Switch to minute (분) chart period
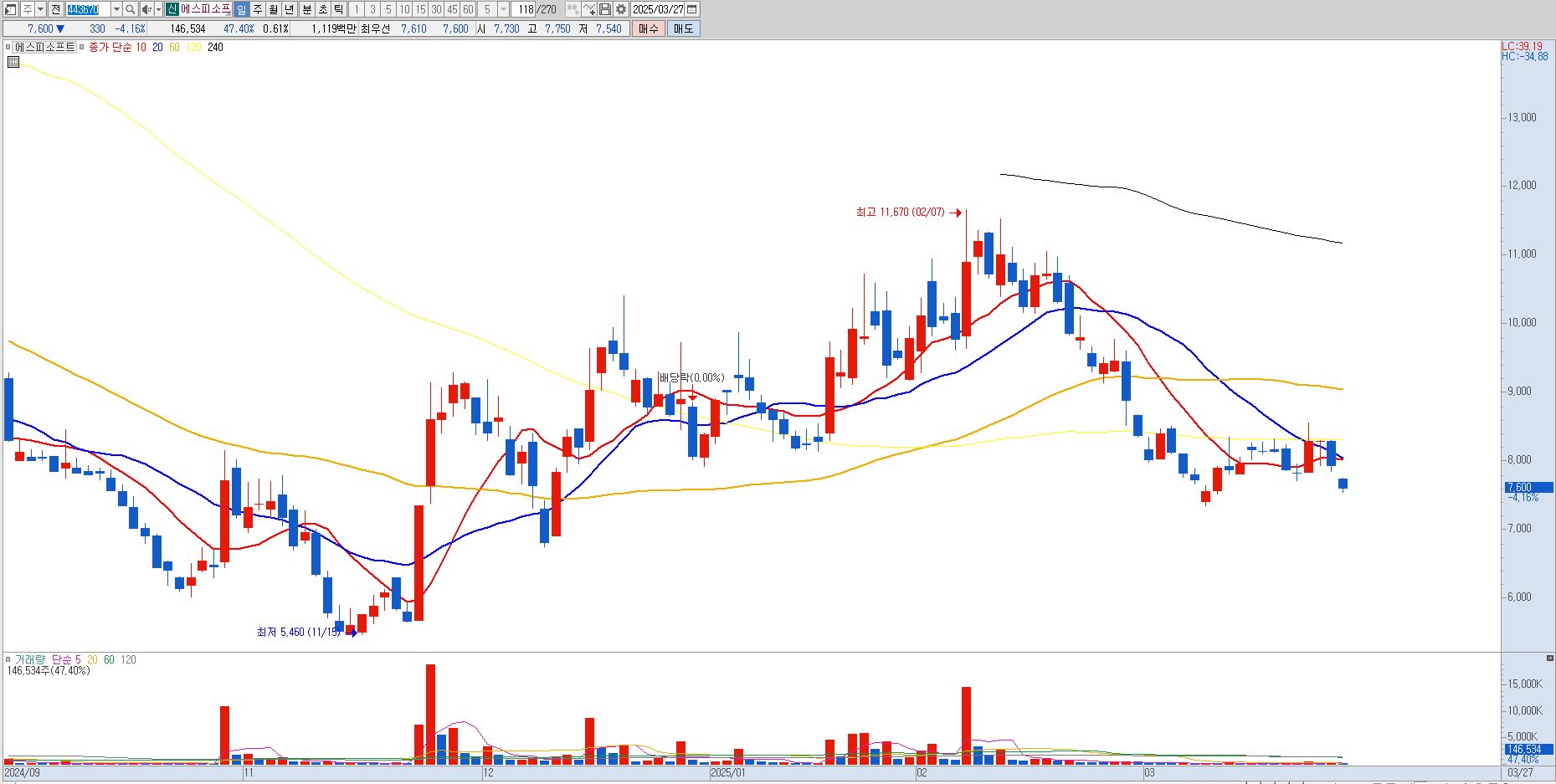1556x784 pixels. (x=306, y=9)
